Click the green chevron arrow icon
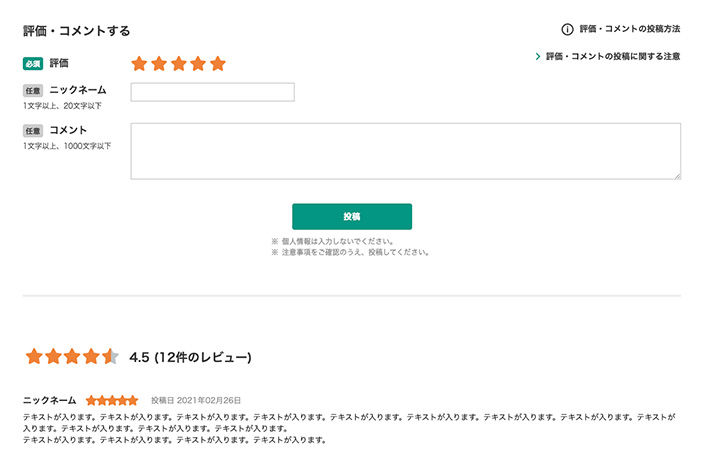This screenshot has height=464, width=702. point(538,56)
